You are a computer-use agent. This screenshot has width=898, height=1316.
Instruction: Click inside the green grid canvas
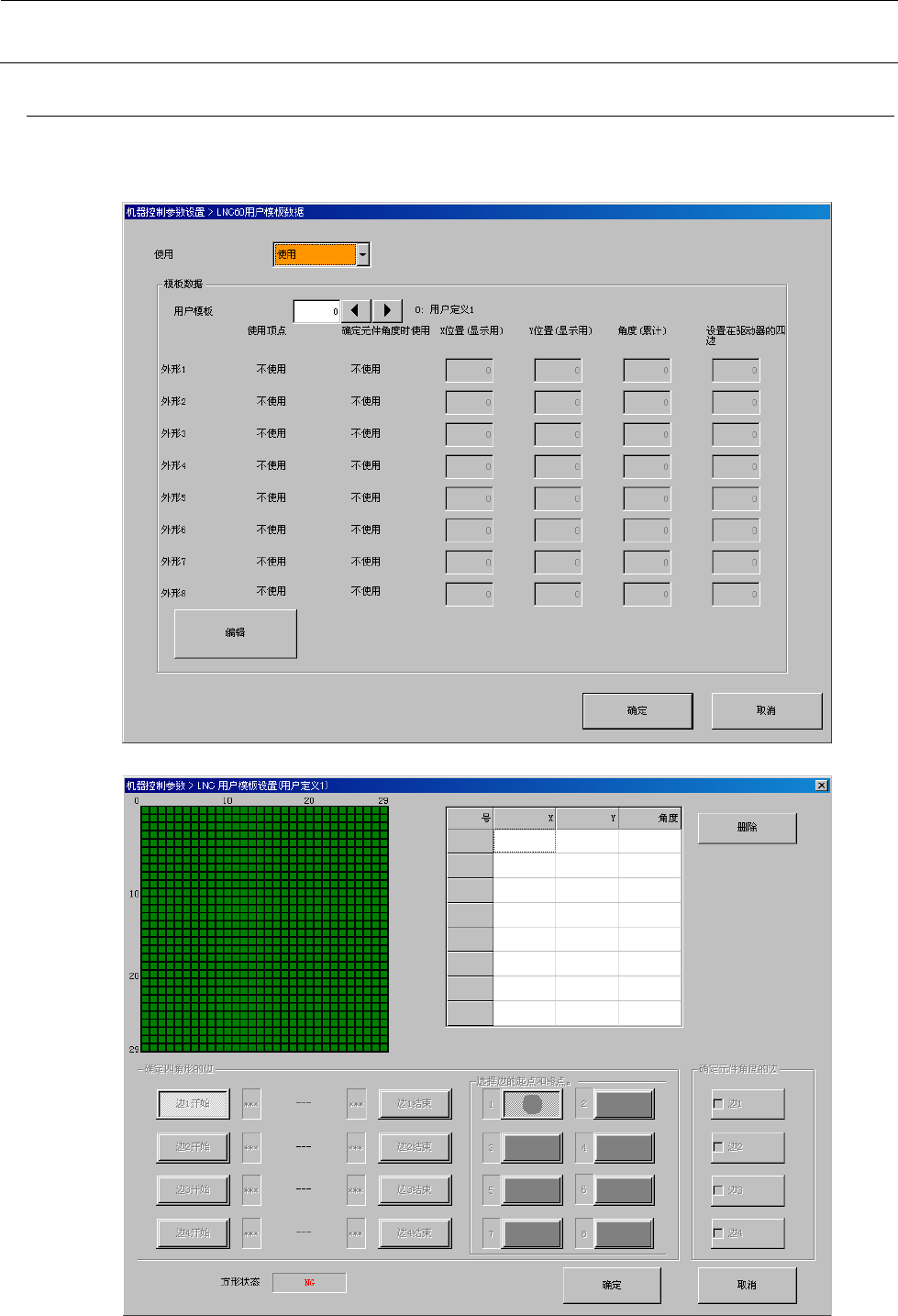point(264,929)
